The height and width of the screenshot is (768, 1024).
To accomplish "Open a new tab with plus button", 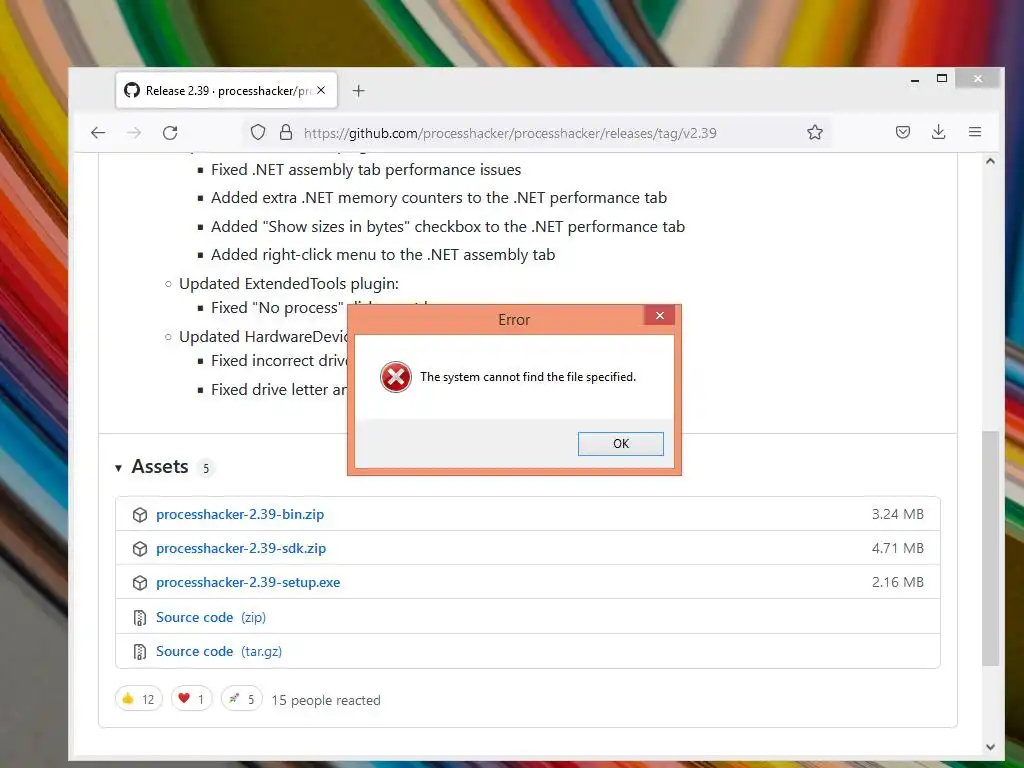I will pyautogui.click(x=359, y=91).
